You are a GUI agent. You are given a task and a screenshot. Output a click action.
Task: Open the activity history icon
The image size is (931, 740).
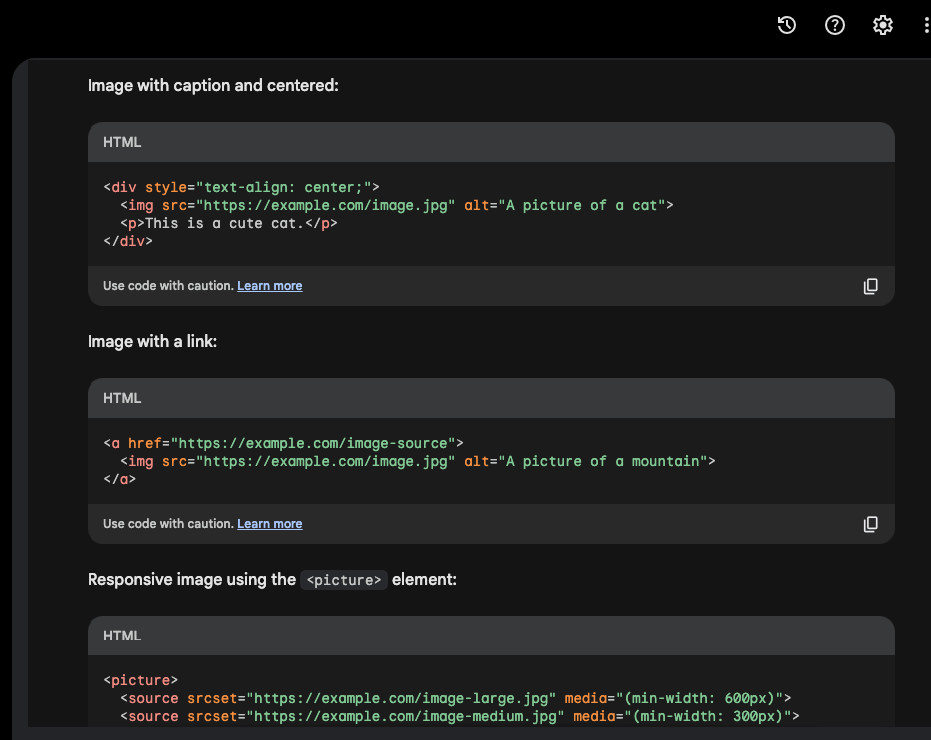(x=787, y=26)
